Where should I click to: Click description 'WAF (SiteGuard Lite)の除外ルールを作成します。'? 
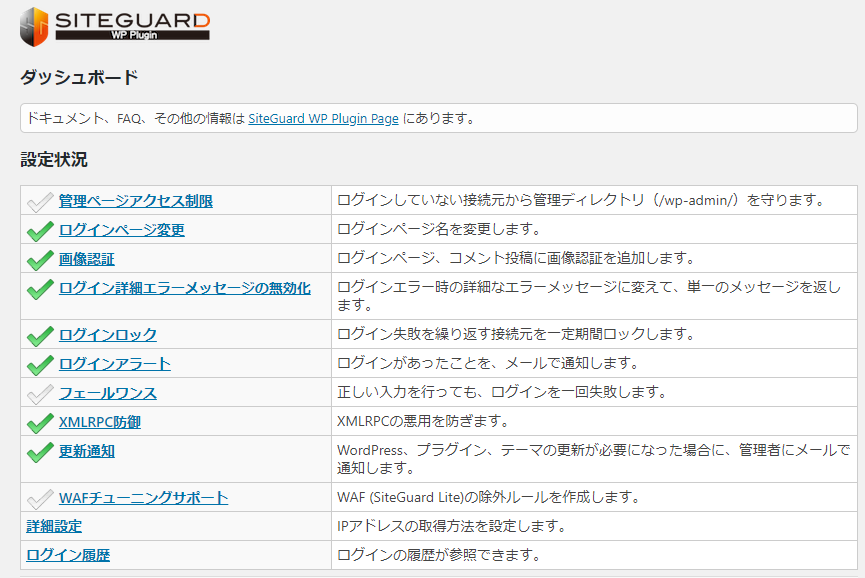[489, 497]
